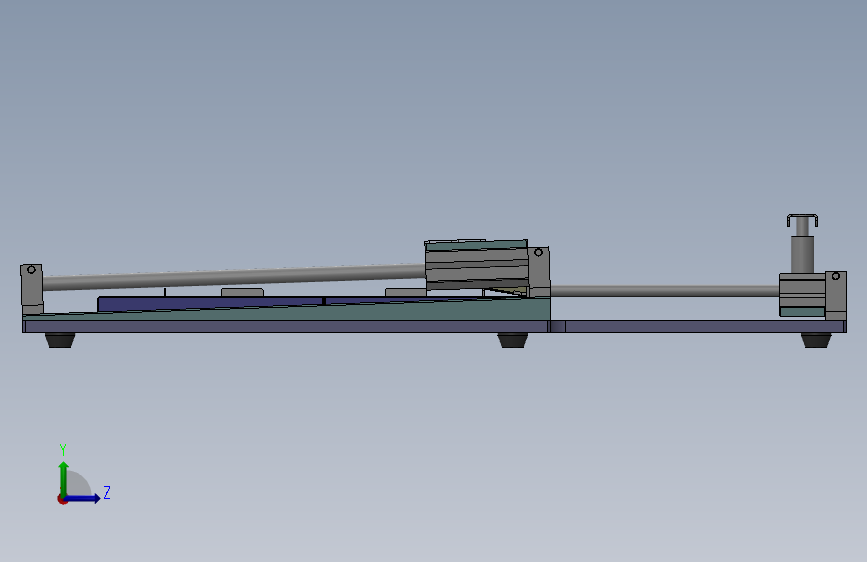Click the 'Z' axis label

(107, 492)
